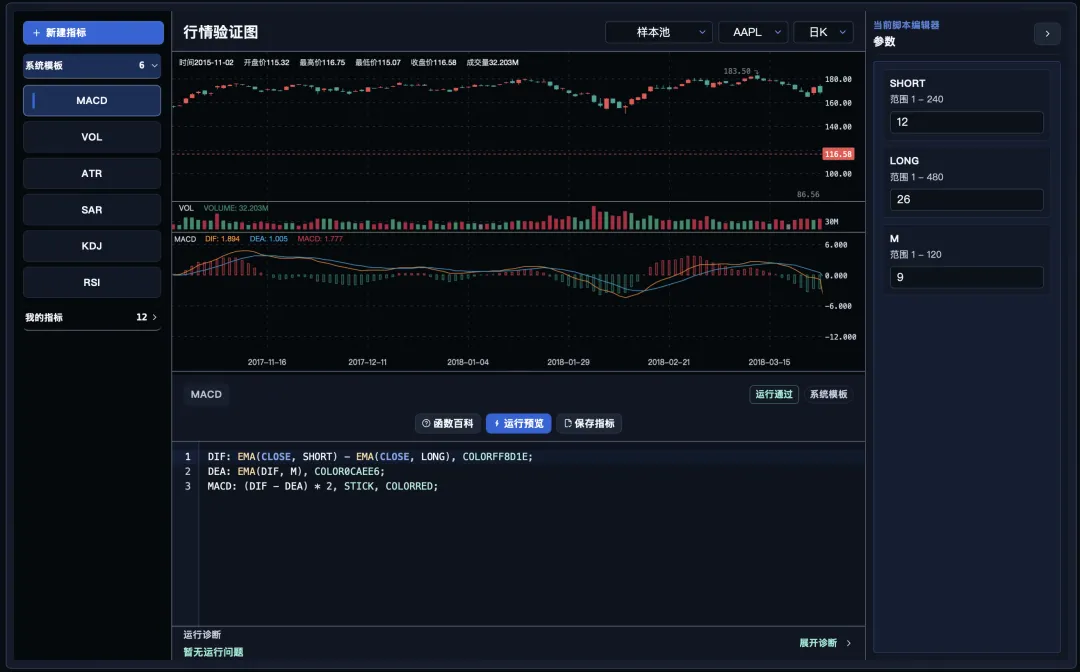Click the SHORT parameter input field
1080x672 pixels.
coord(966,122)
